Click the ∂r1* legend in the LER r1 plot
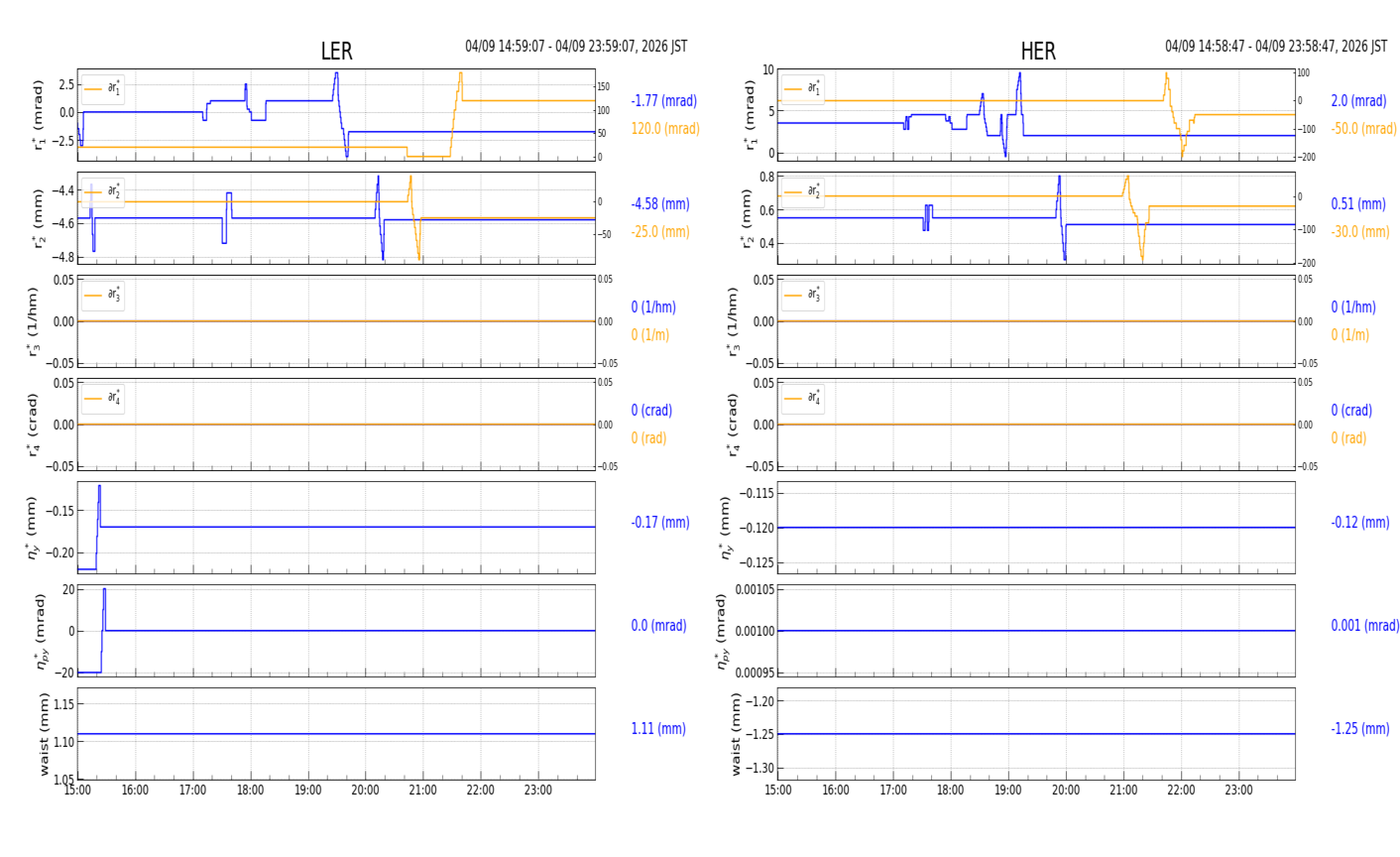Viewport: 1400px width, 857px height. tap(103, 89)
